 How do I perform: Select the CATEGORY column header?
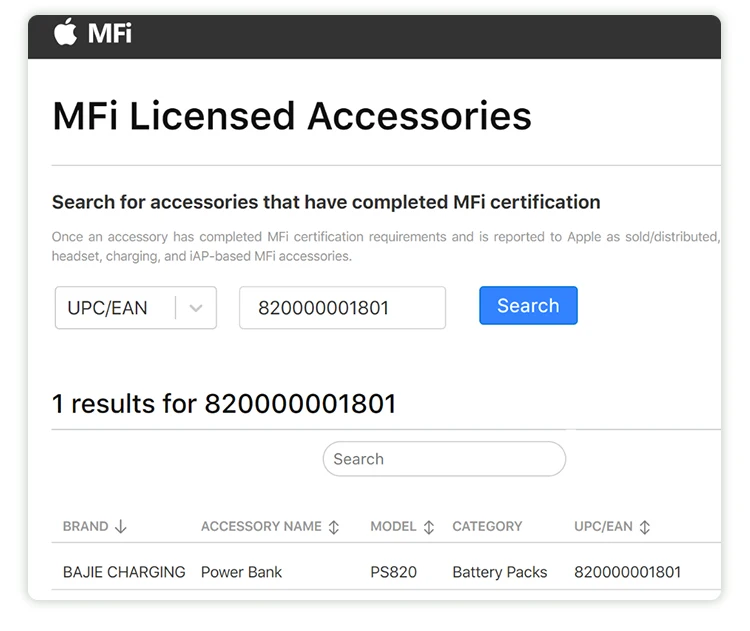point(487,526)
